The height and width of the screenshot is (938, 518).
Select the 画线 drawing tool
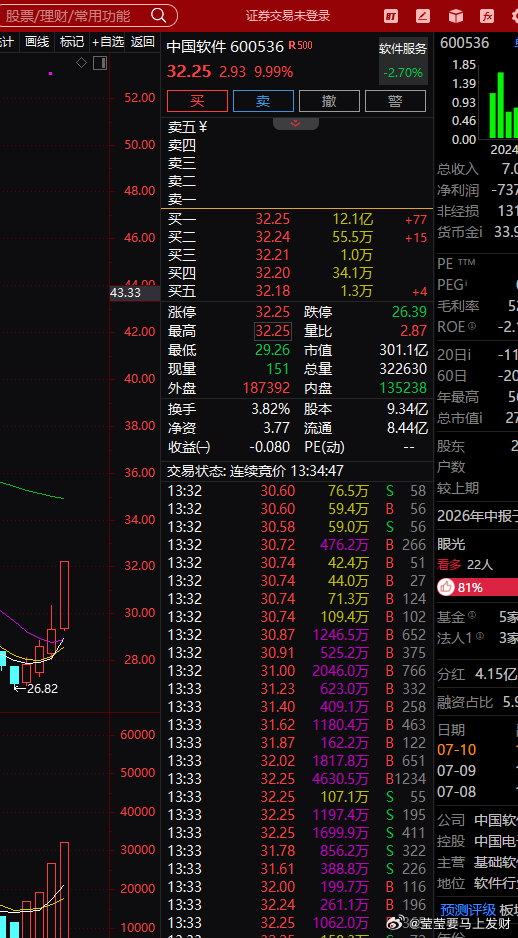coord(36,42)
